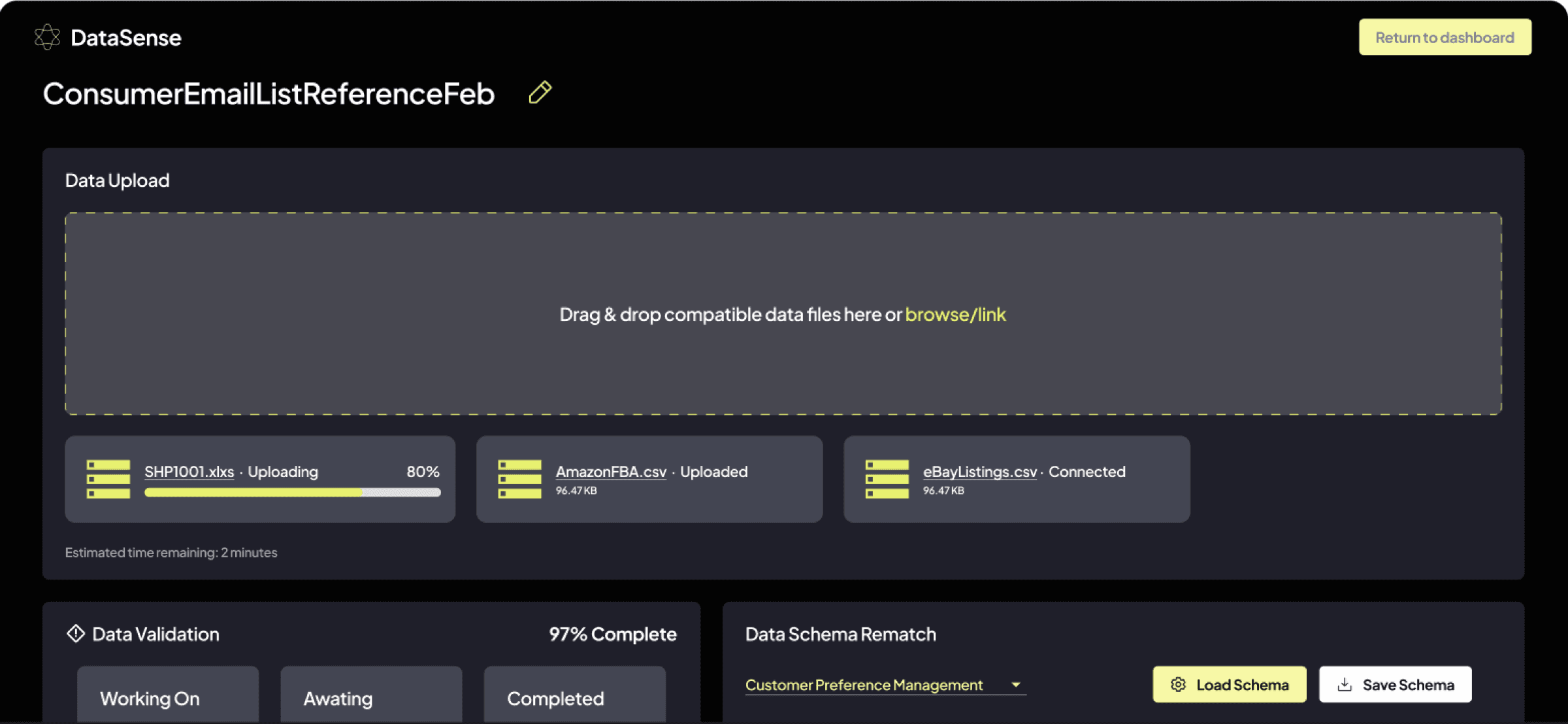The height and width of the screenshot is (724, 1568).
Task: Click the drag & drop upload zone
Action: click(783, 314)
